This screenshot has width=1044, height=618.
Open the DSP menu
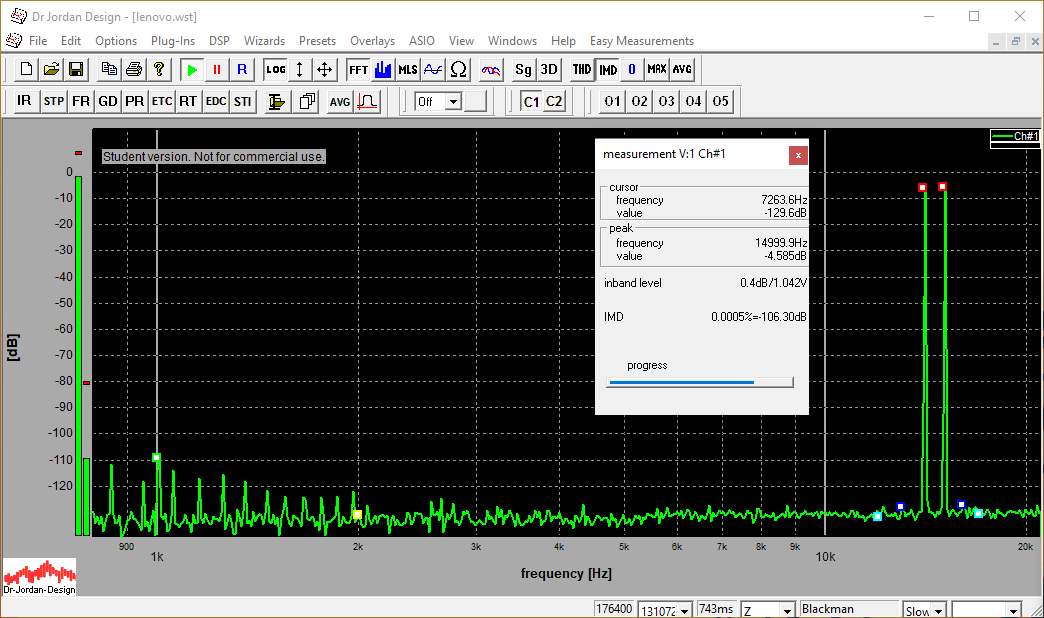tap(219, 41)
